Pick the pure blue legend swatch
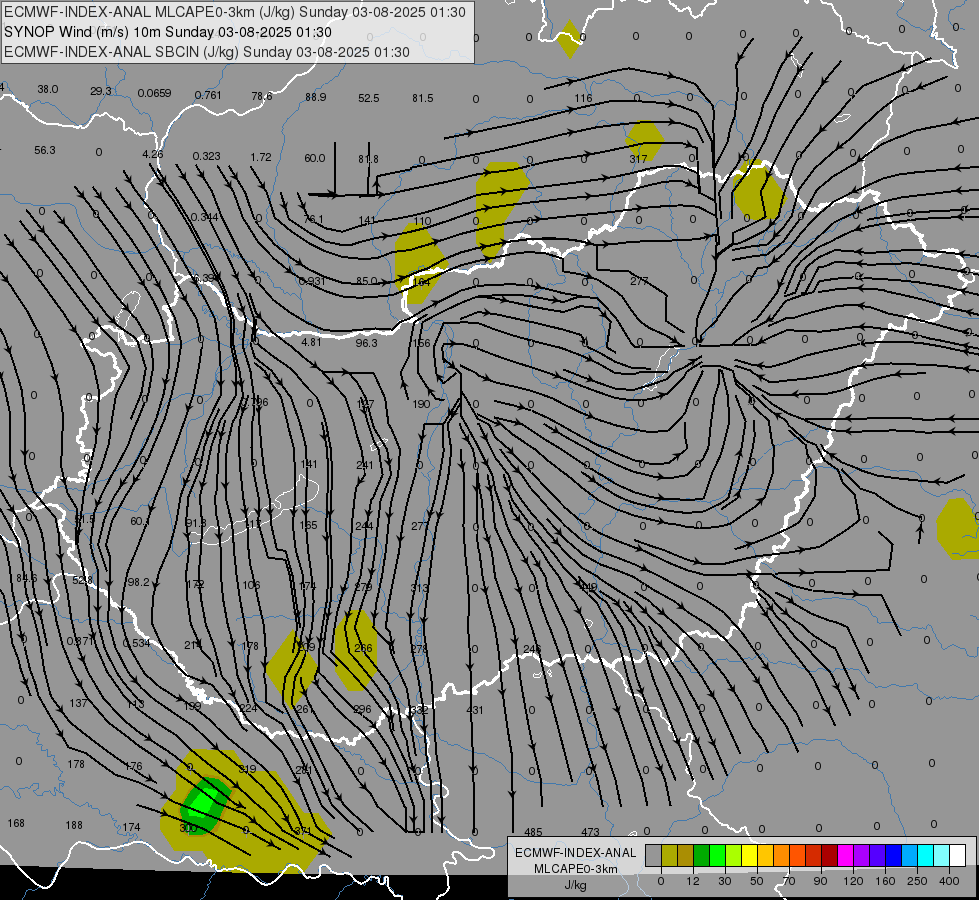The width and height of the screenshot is (979, 900). [x=893, y=855]
